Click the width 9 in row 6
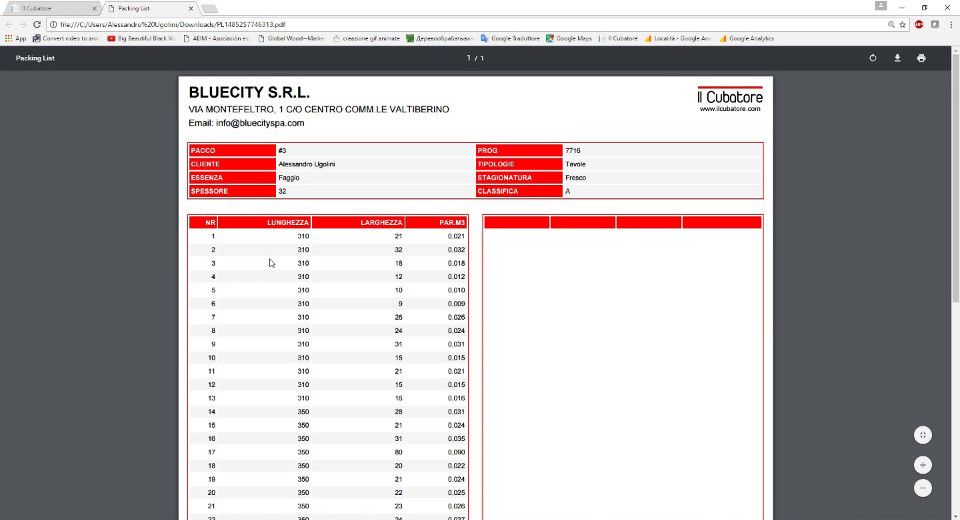The width and height of the screenshot is (960, 520). [x=400, y=304]
